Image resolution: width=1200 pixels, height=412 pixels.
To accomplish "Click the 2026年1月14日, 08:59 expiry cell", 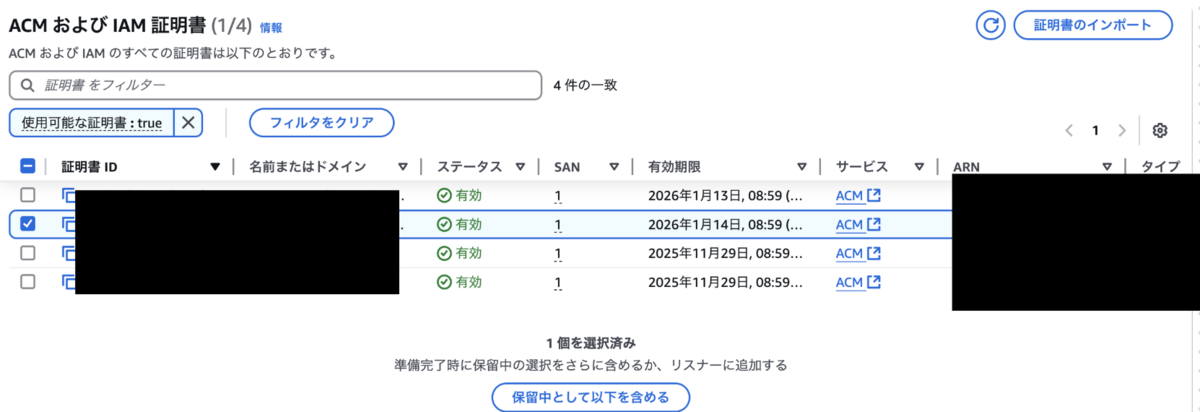I will (725, 224).
